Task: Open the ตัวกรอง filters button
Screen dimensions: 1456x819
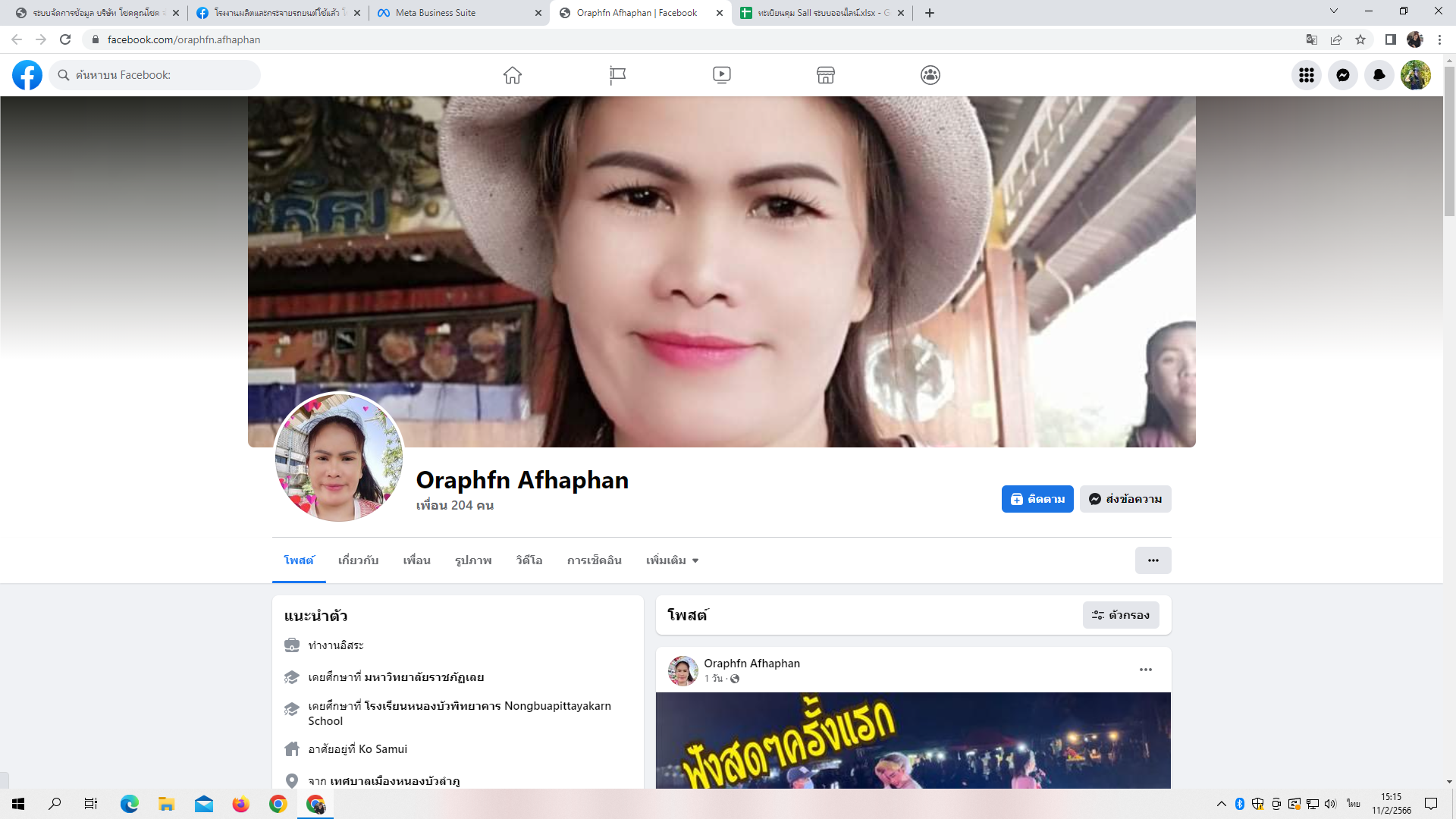Action: pos(1120,615)
